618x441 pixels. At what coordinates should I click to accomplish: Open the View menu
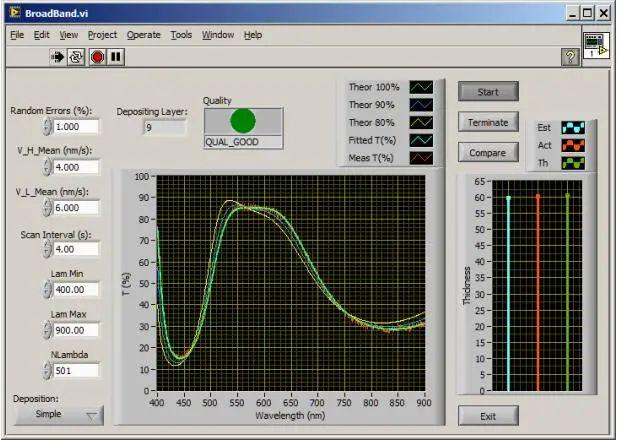click(x=69, y=35)
